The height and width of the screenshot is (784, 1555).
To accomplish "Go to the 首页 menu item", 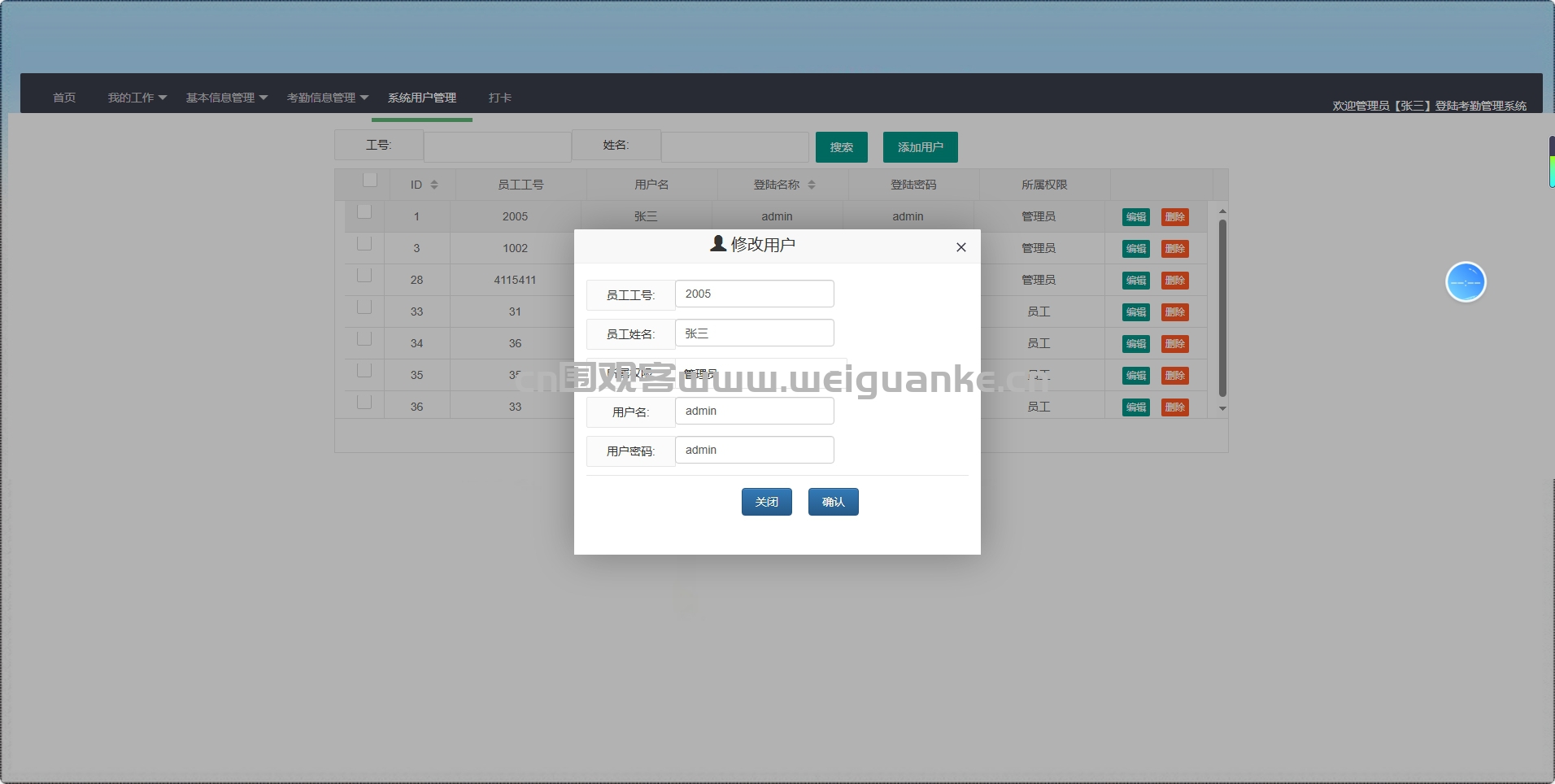I will (x=64, y=98).
